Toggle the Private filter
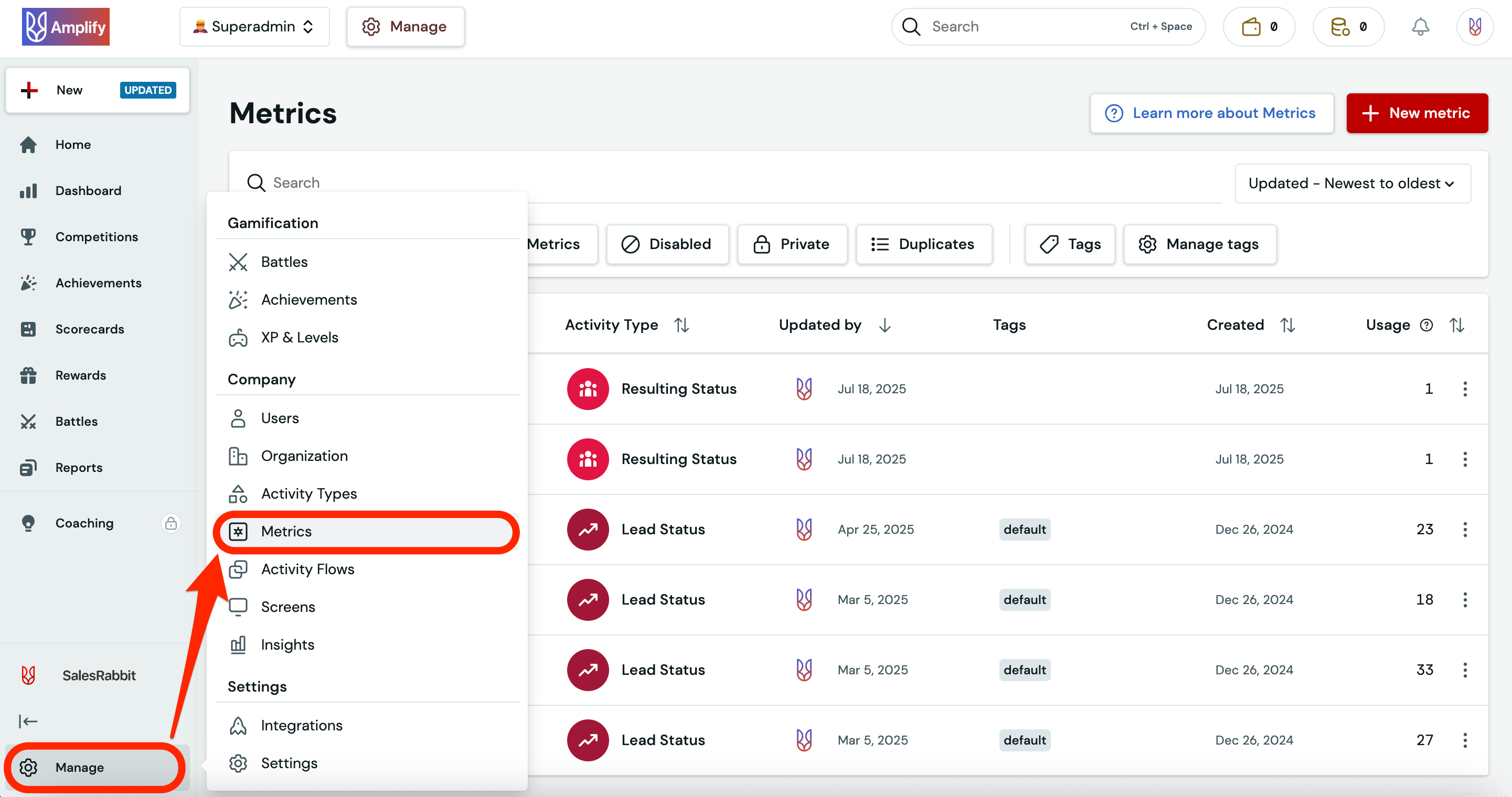 click(x=792, y=244)
